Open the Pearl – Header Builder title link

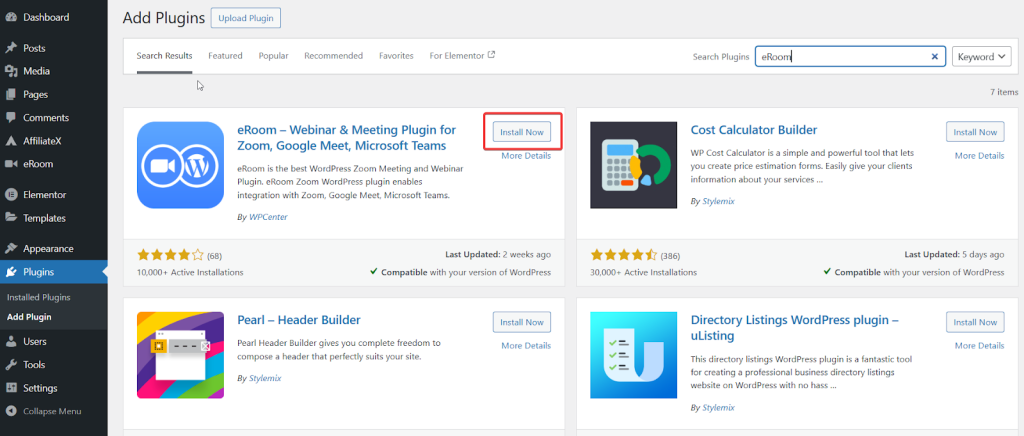(x=298, y=320)
